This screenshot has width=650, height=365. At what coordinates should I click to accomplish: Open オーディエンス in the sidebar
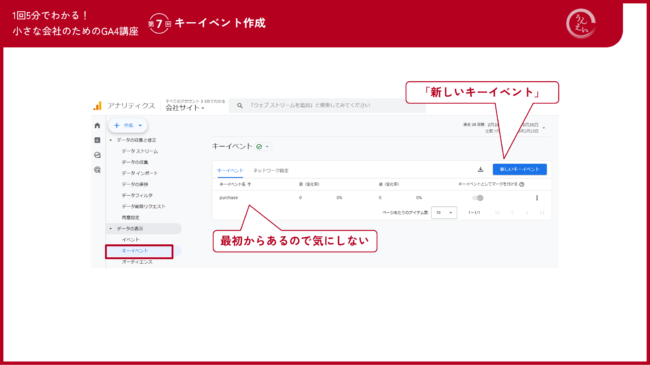(x=137, y=262)
